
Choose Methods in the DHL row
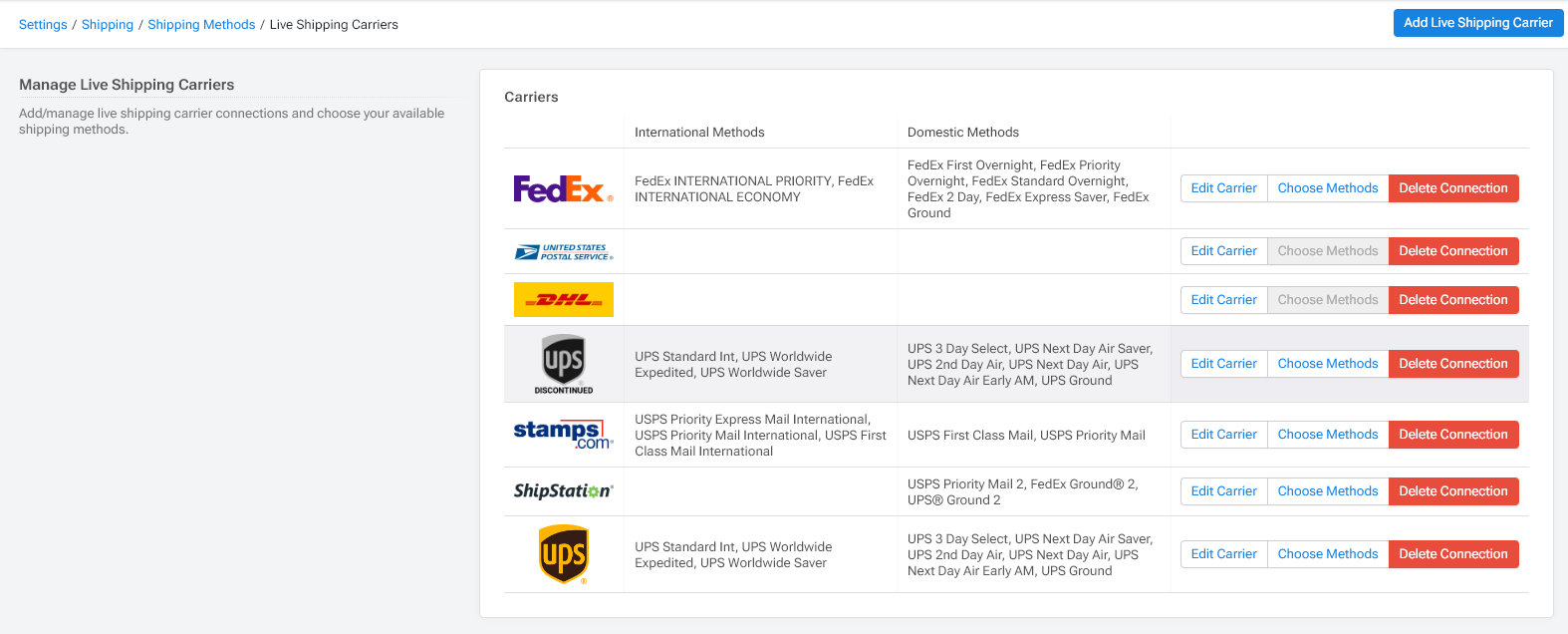[1328, 300]
